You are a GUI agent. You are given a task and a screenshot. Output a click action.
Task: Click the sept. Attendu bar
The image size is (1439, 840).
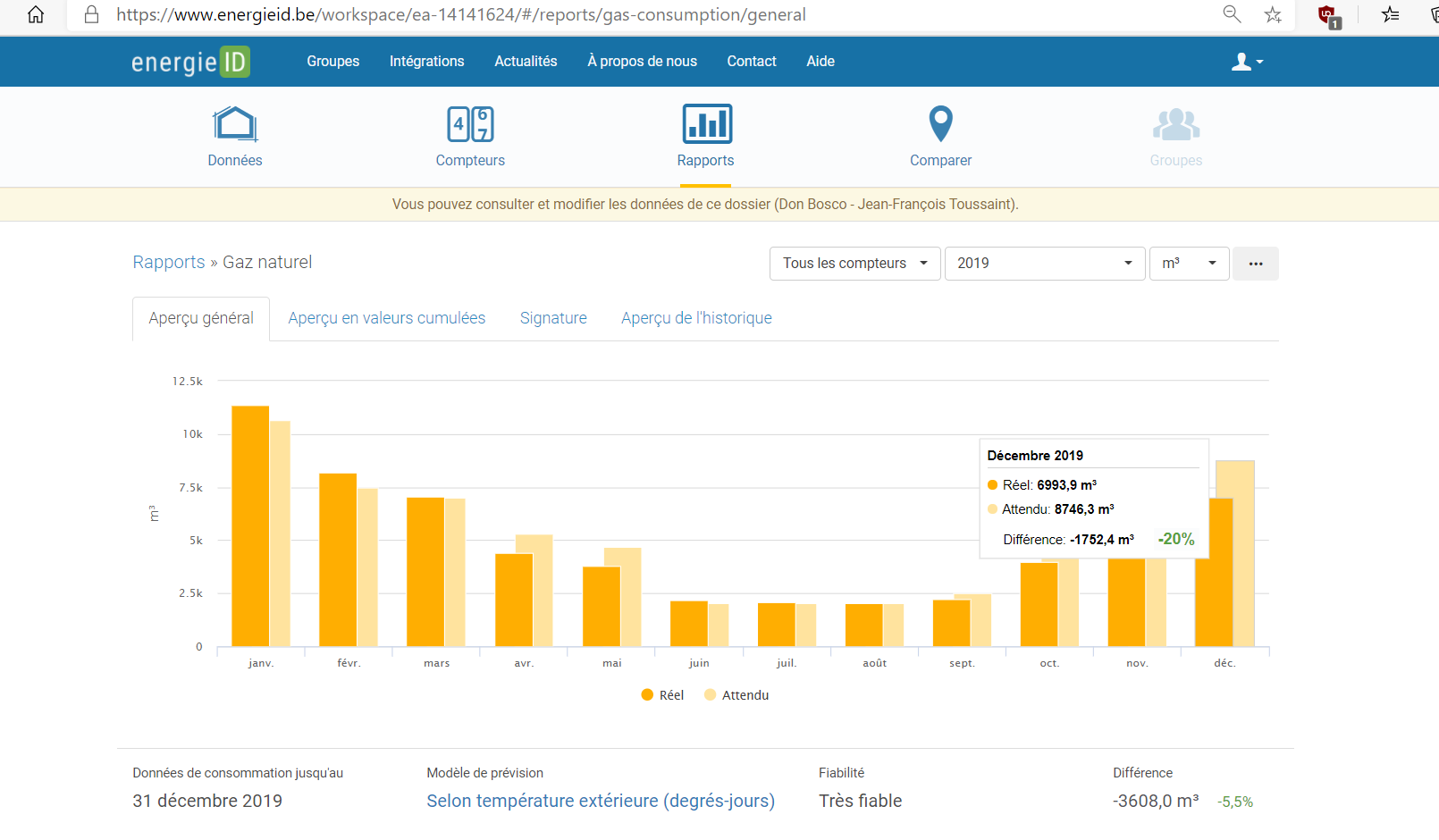tap(980, 620)
